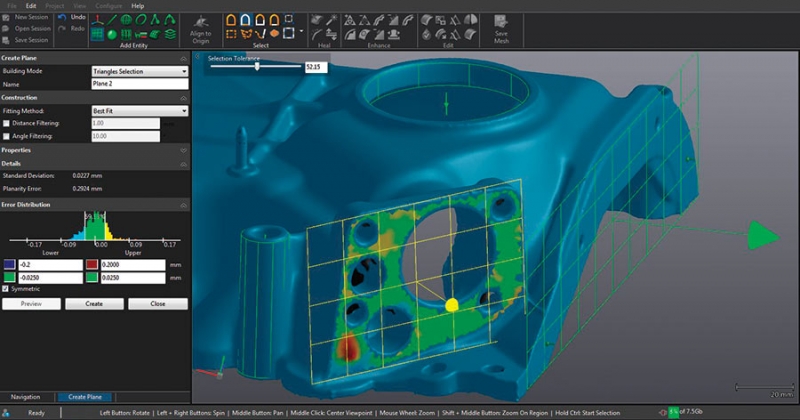Click the Create button

(94, 303)
